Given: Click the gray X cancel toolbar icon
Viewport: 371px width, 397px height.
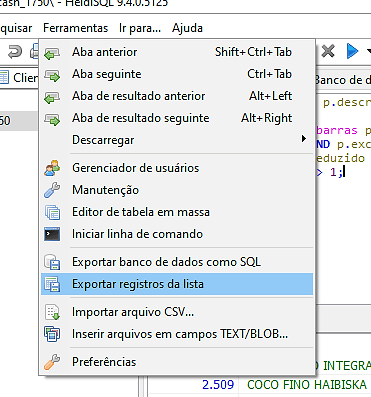Looking at the screenshot, I should [328, 51].
